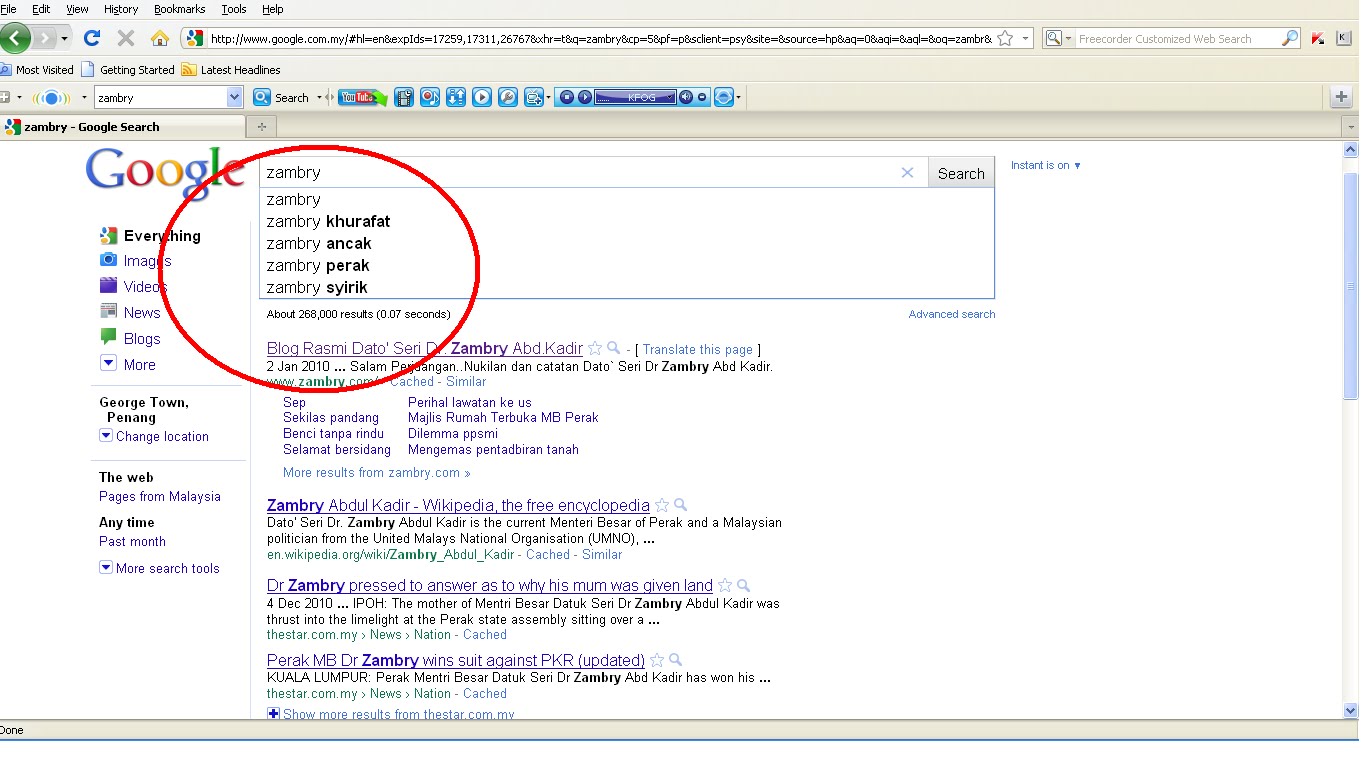This screenshot has width=1366, height=768.
Task: Star the 'Dr Zambry pressed to answer' result
Action: 725,585
